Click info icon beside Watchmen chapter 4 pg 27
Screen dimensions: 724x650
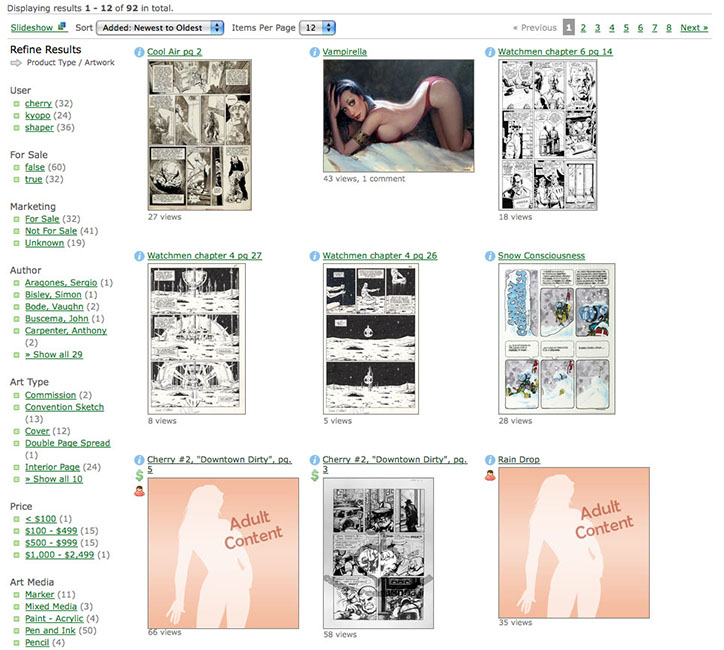(139, 256)
